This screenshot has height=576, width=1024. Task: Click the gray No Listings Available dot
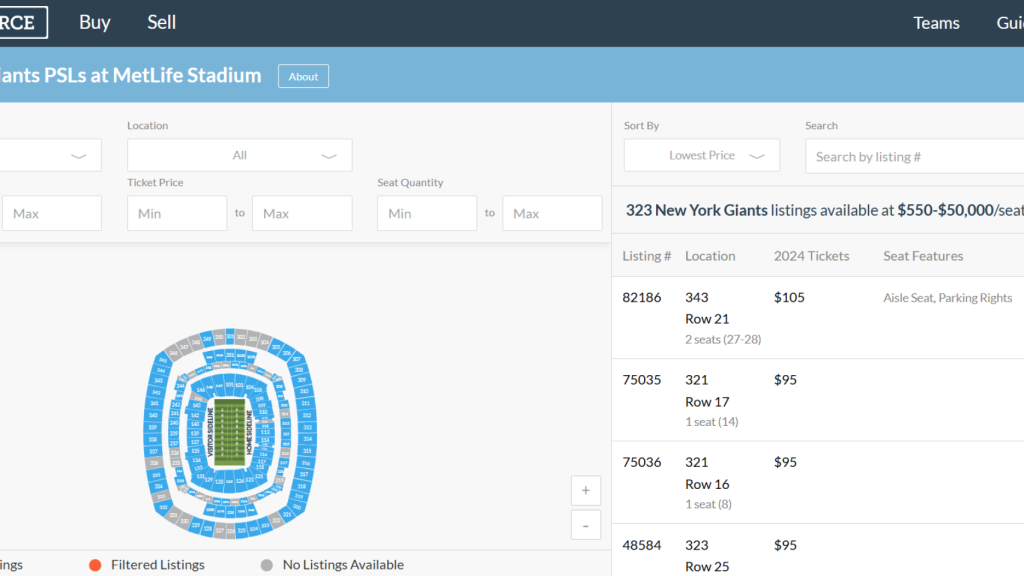(x=266, y=565)
